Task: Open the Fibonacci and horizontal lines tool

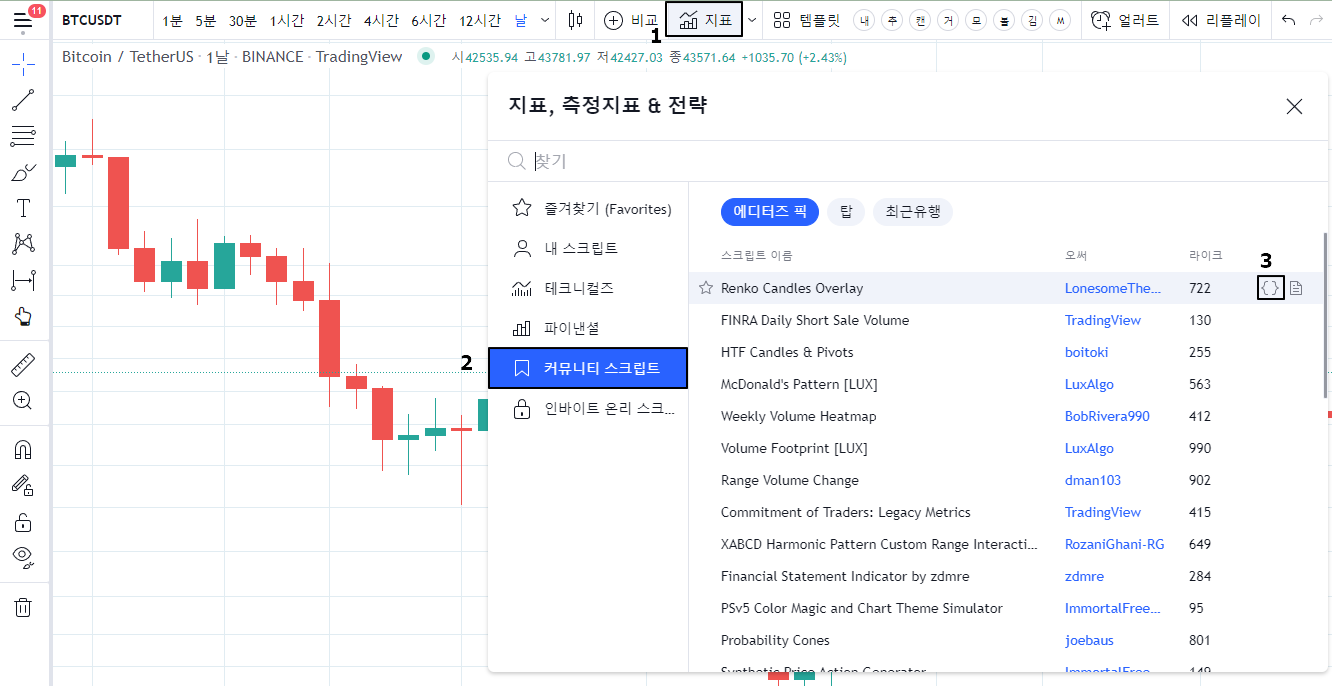Action: (x=23, y=136)
